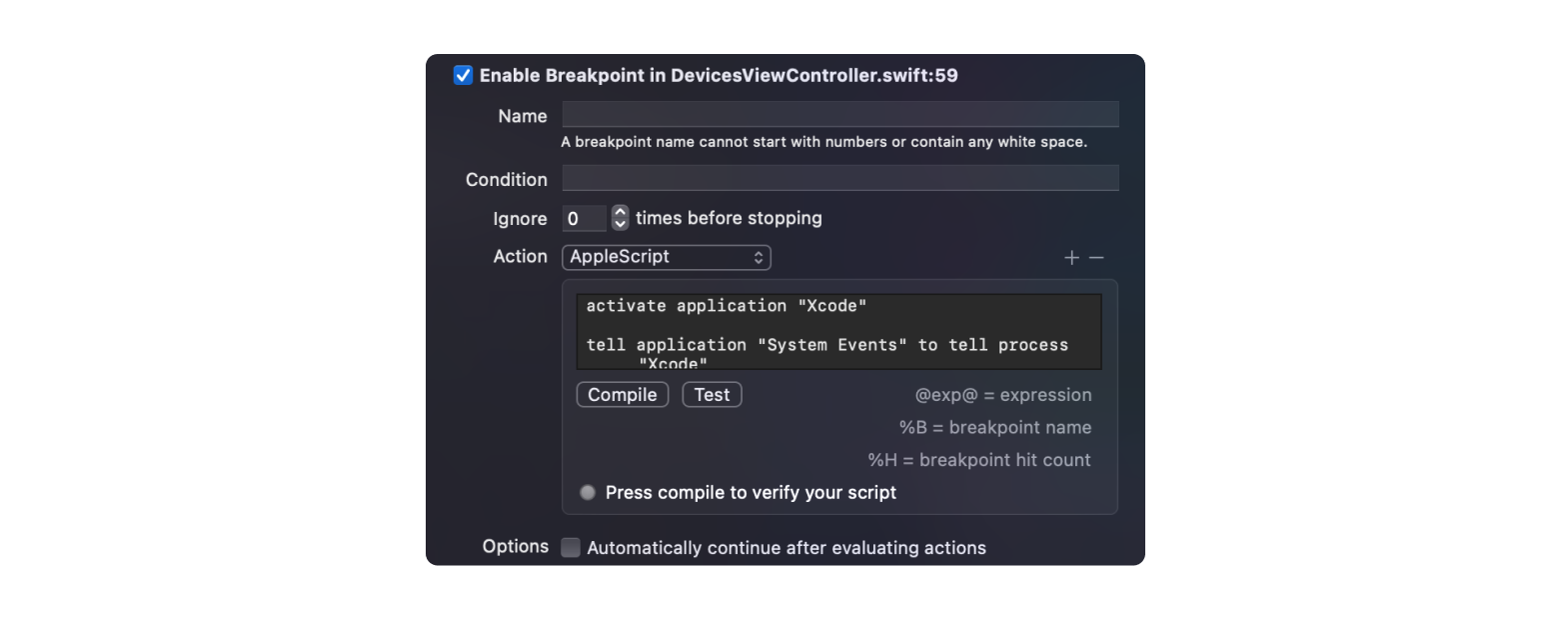Open the AppleScript action type dropdown
The width and height of the screenshot is (1568, 618).
[x=666, y=257]
